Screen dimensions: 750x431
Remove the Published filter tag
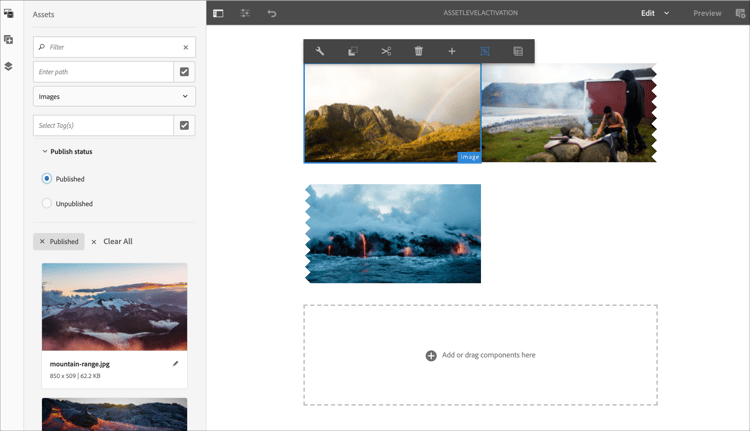click(42, 242)
